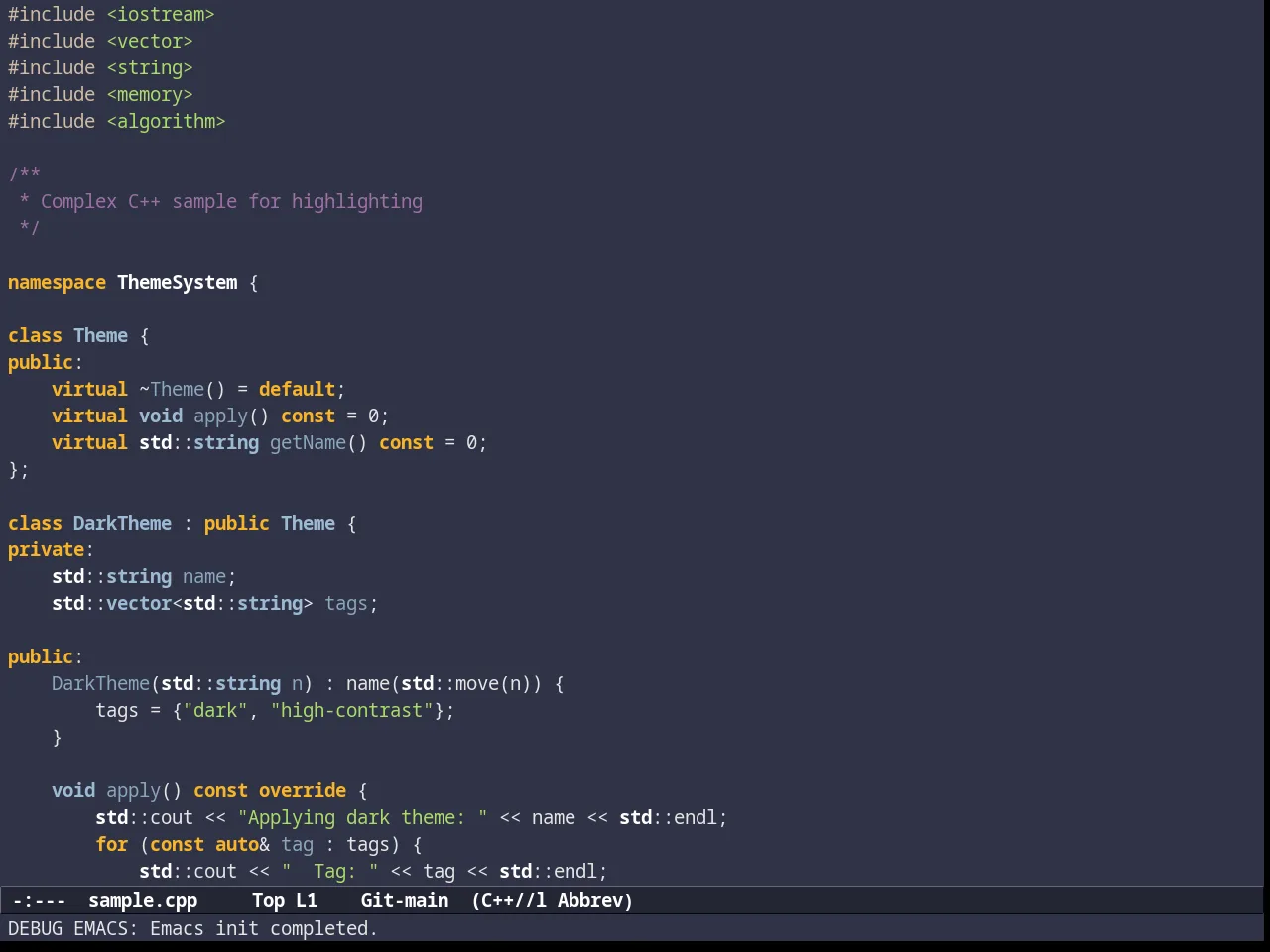Screen dimensions: 1270x952
Task: Click "const auto& tag" loop variable
Action: coord(231,844)
